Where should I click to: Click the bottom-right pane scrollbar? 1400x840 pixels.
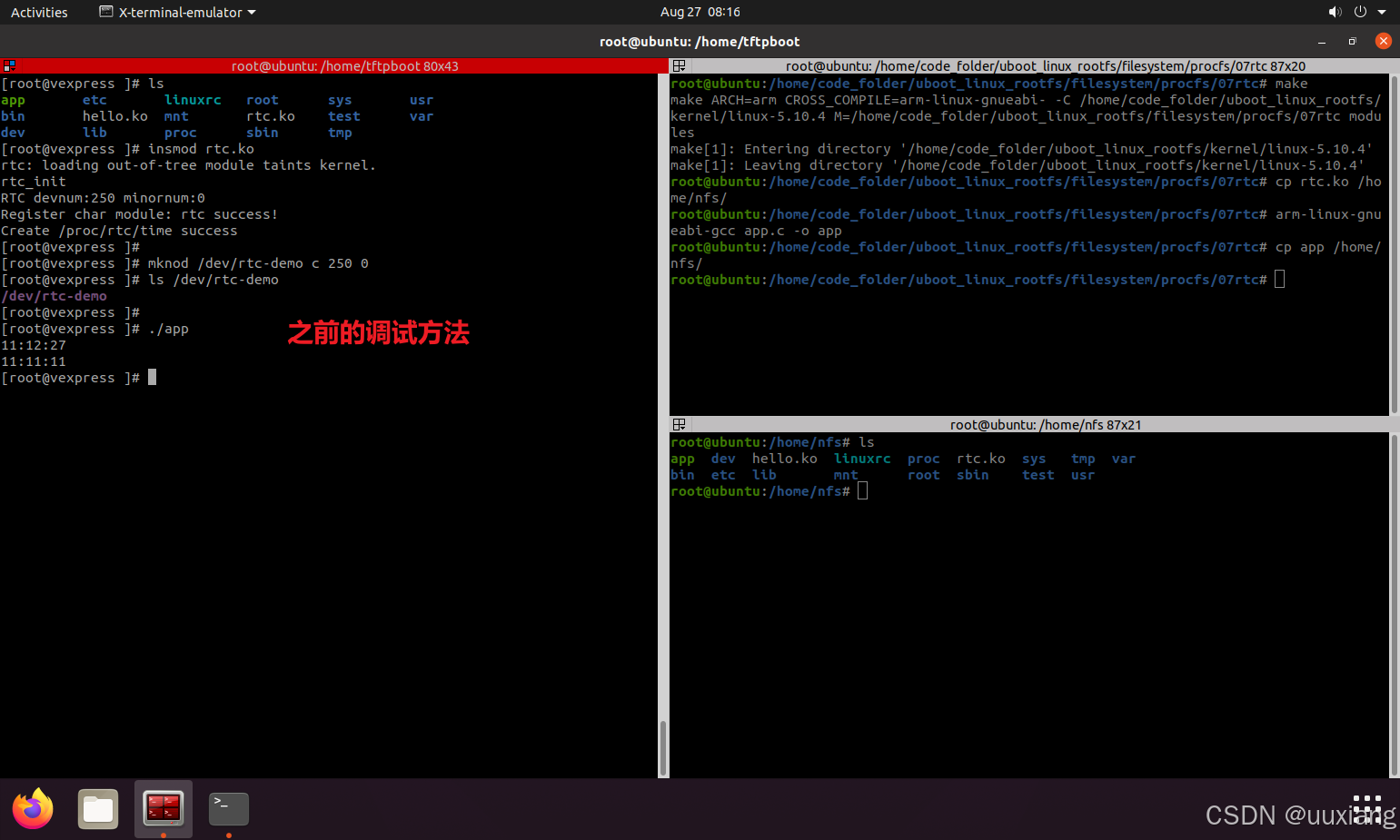[1395, 605]
